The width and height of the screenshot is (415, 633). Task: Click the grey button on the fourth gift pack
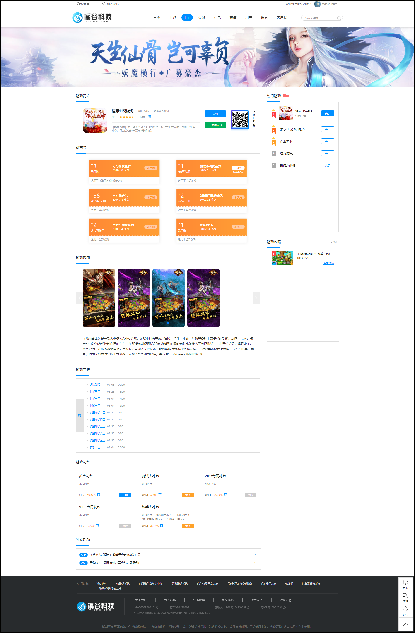tap(125, 526)
